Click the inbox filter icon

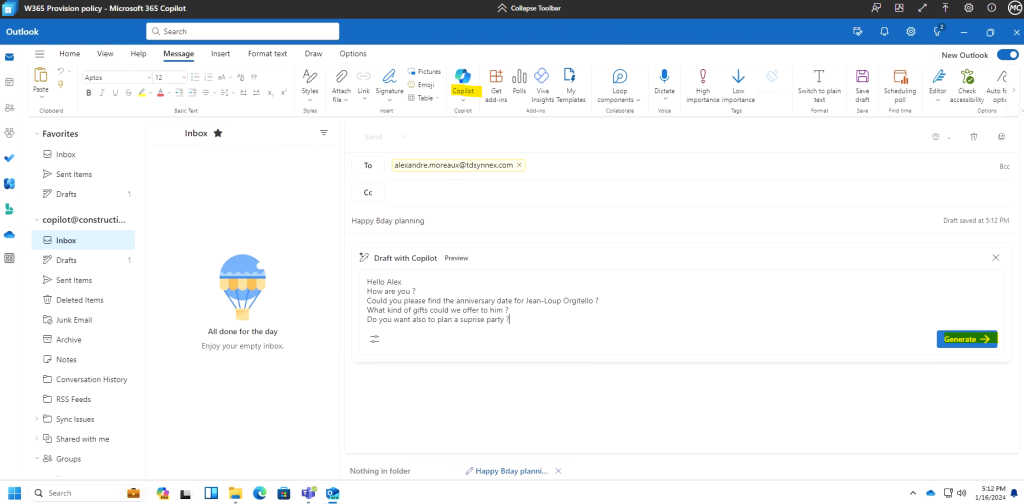324,133
